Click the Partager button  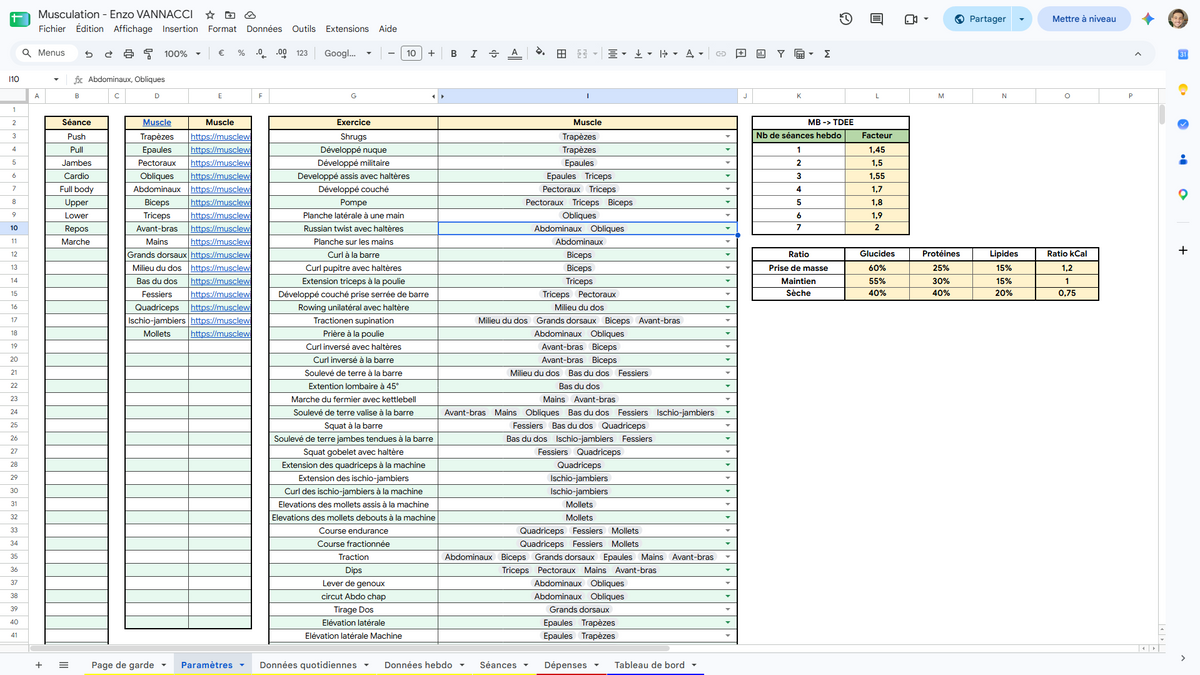[x=979, y=19]
